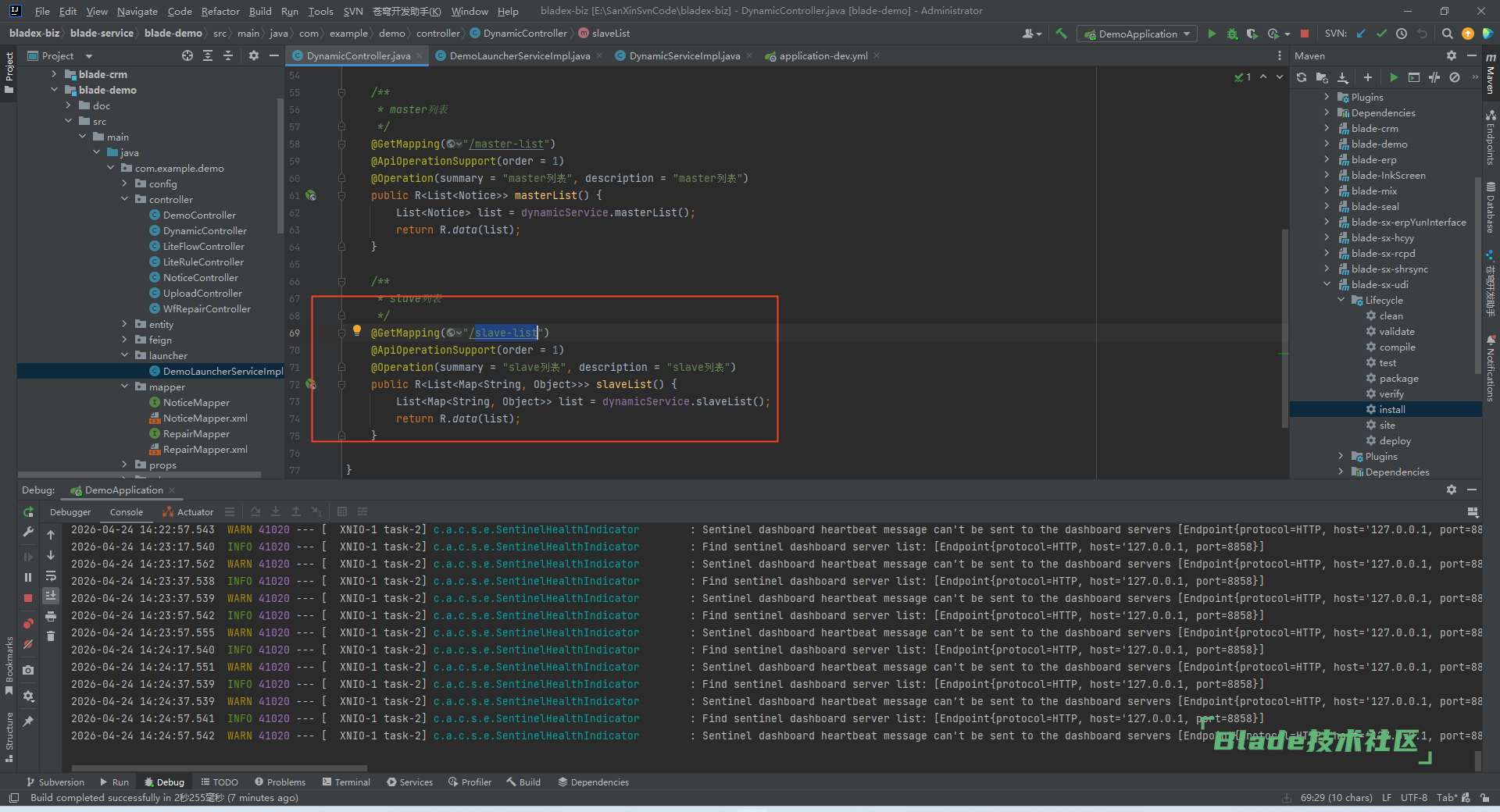Collapse the blade-sx-udi Maven module
The height and width of the screenshot is (812, 1500).
[x=1327, y=284]
